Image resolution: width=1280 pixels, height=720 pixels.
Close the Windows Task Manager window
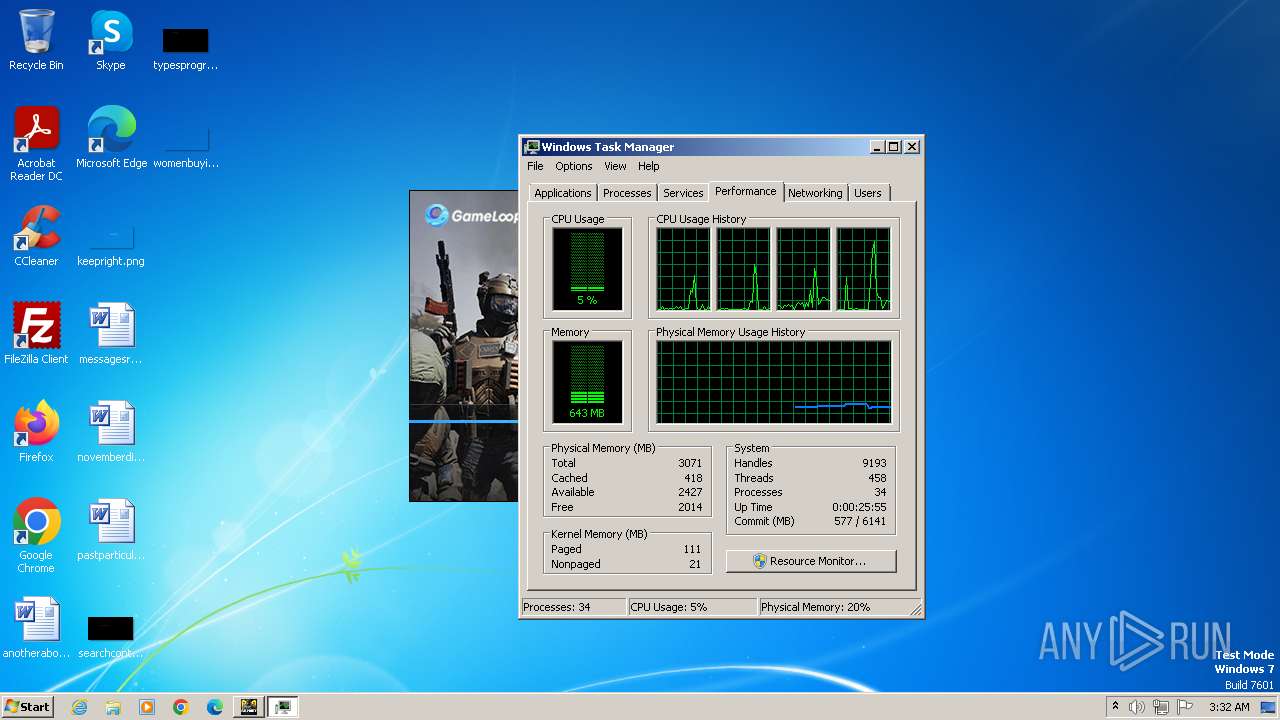coord(911,147)
